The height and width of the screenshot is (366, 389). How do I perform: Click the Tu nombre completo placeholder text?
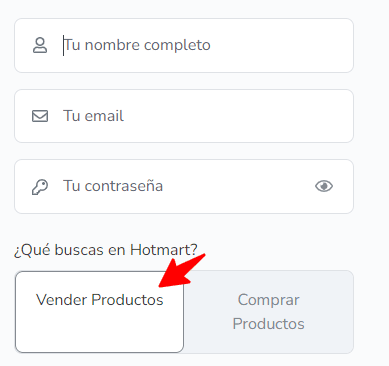(x=137, y=45)
